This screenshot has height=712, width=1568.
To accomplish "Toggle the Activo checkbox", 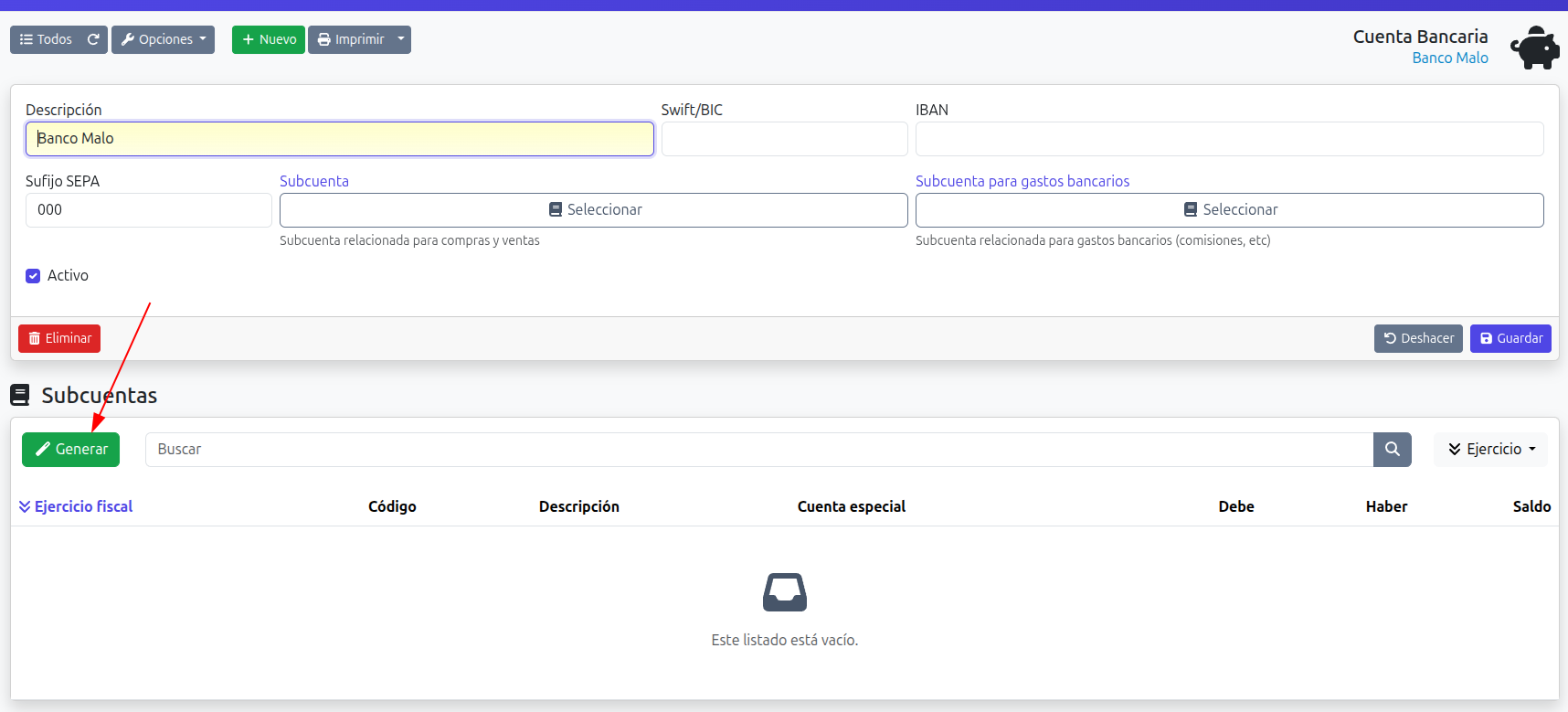I will [x=33, y=276].
